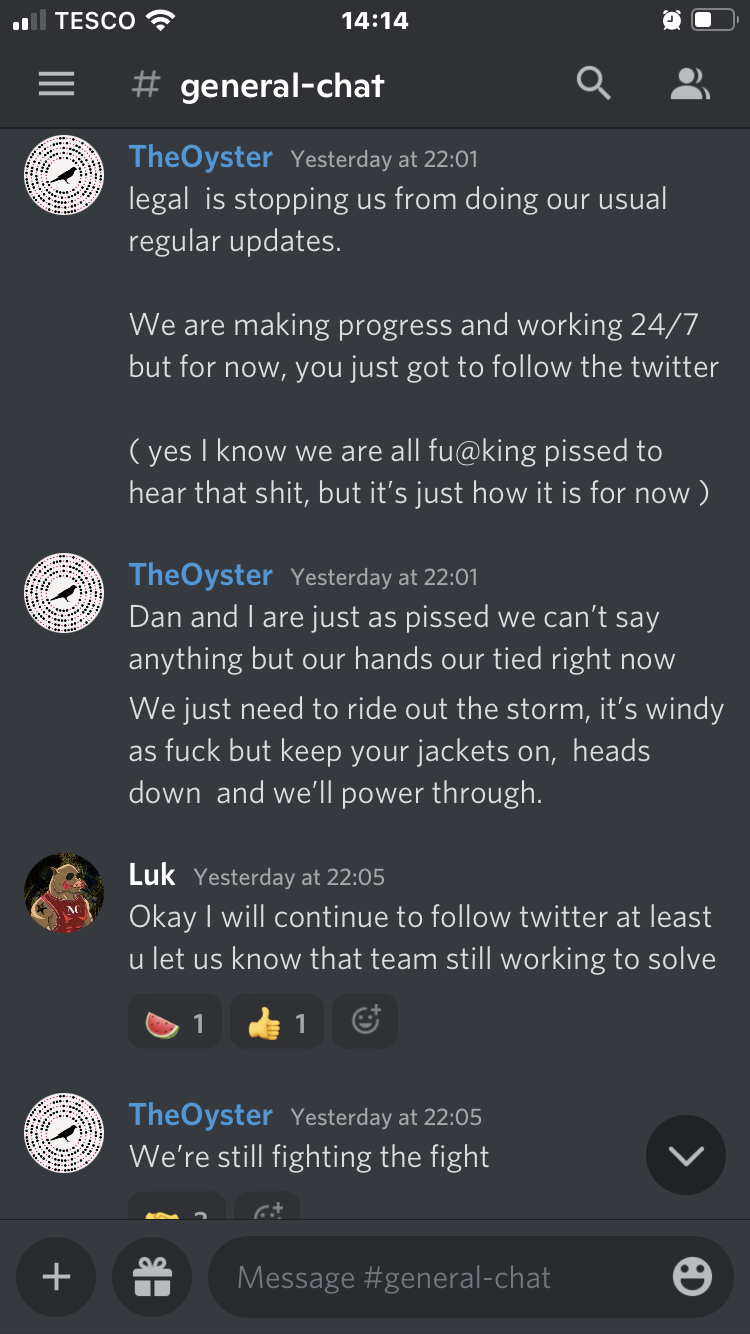
Task: Tap the battery indicator in the status bar
Action: pos(715,20)
